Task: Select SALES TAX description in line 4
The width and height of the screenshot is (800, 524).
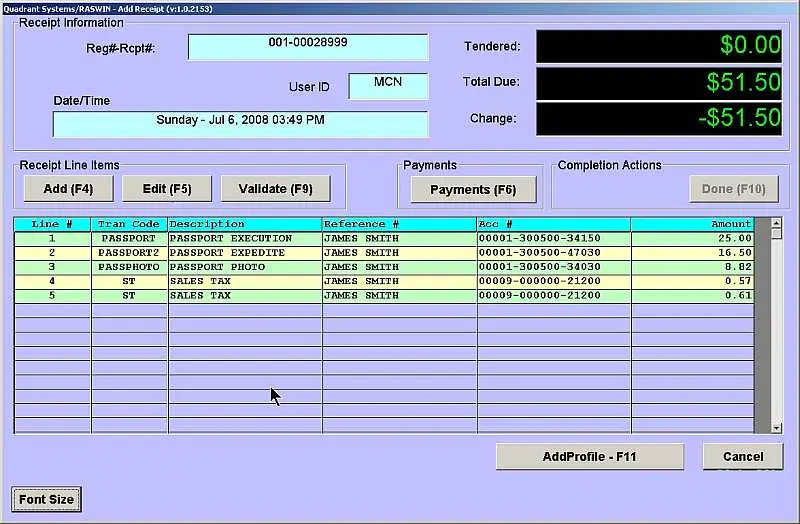Action: [245, 282]
